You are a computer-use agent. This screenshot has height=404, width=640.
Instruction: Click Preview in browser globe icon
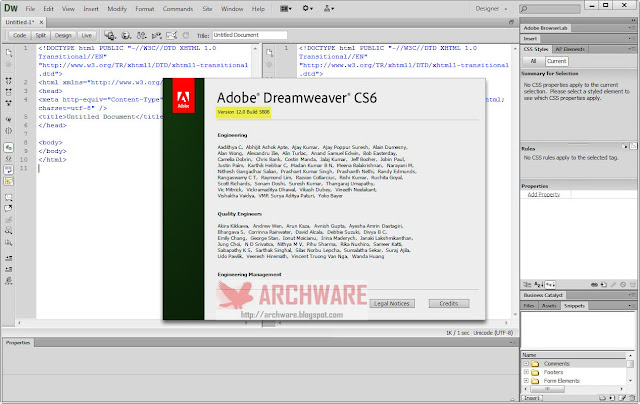126,36
